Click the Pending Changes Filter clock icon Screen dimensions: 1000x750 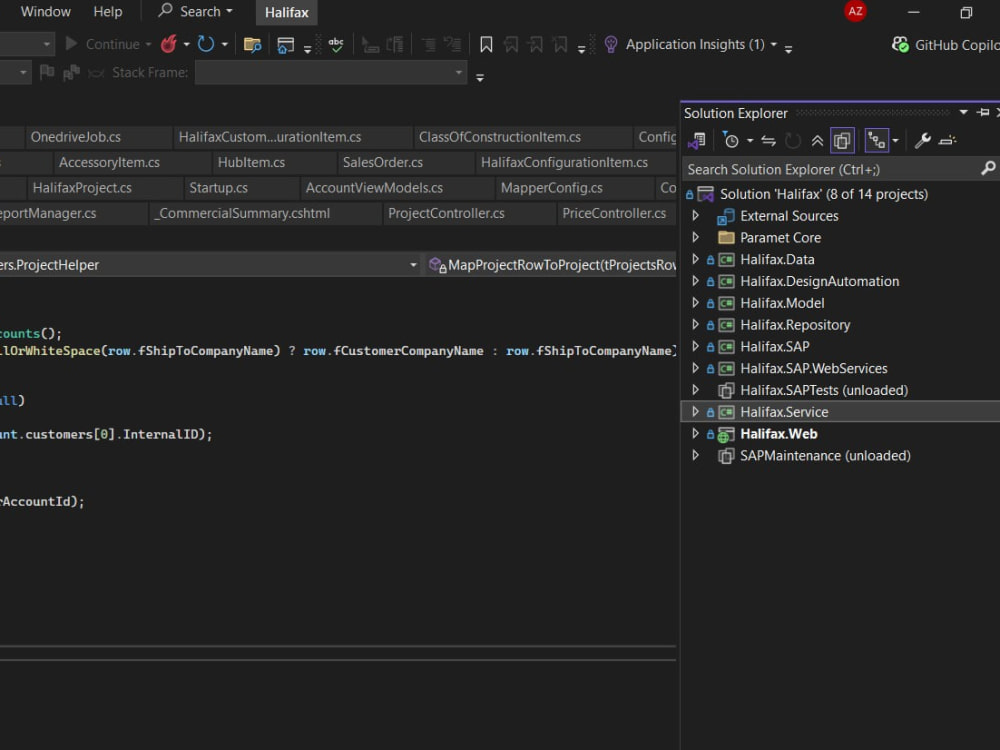pos(730,140)
